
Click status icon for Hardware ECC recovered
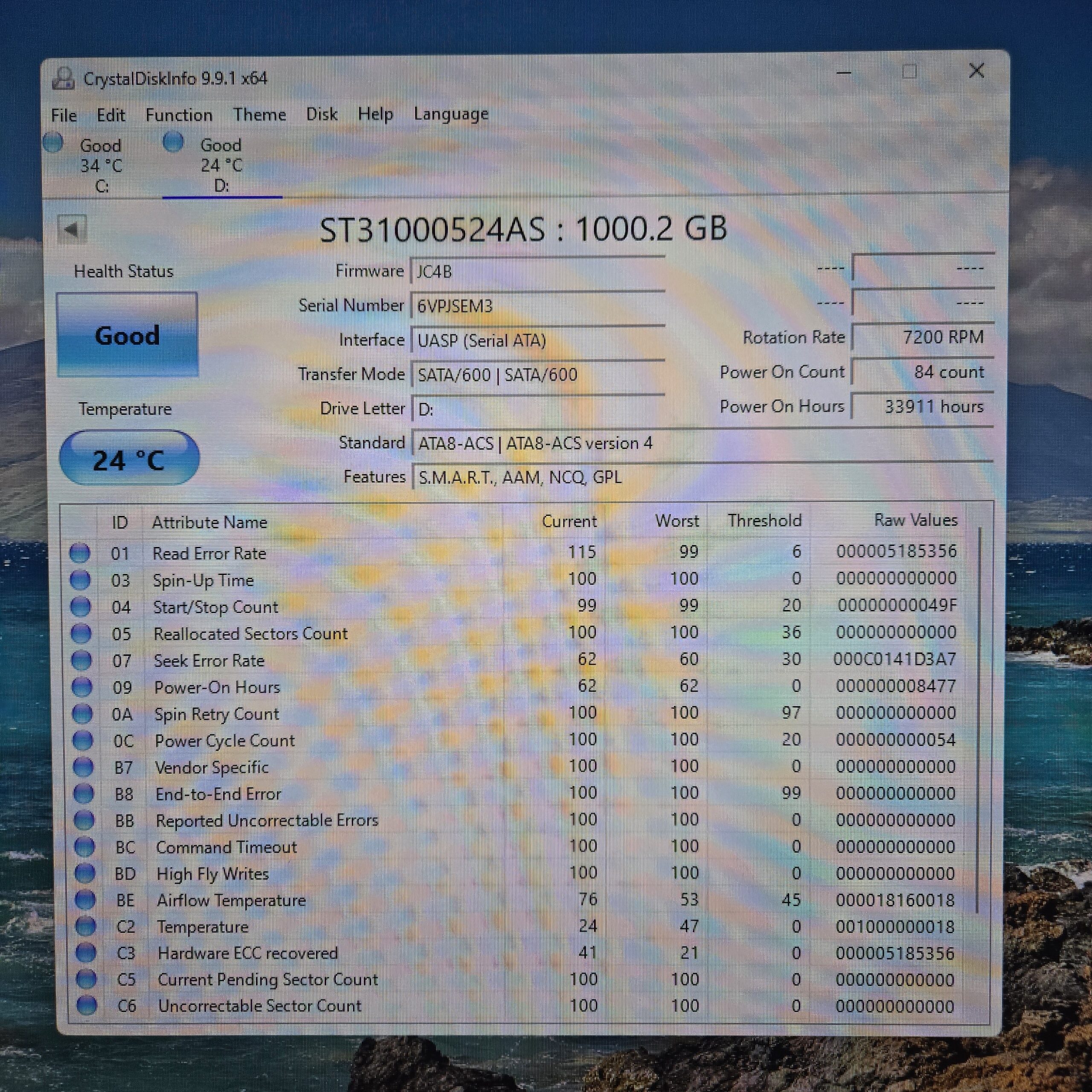[86, 953]
